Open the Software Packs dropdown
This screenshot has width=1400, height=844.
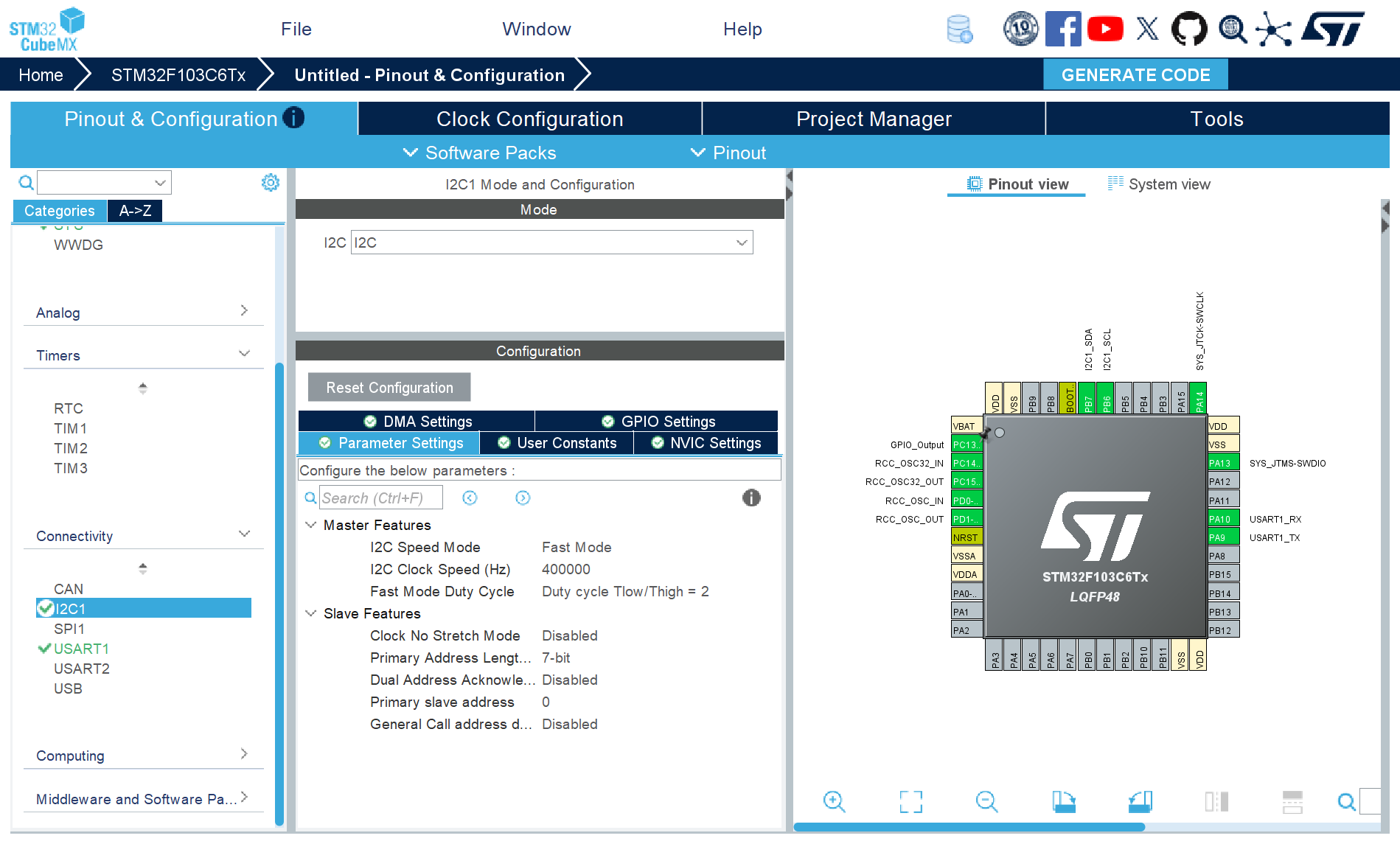pyautogui.click(x=480, y=153)
